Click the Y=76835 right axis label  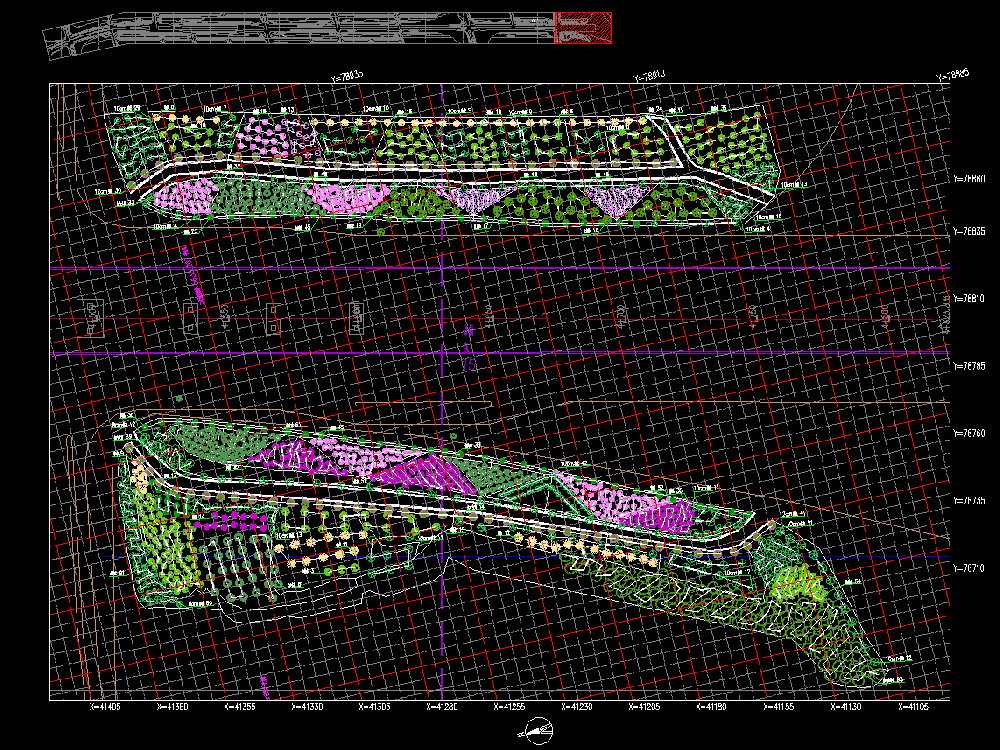[969, 231]
